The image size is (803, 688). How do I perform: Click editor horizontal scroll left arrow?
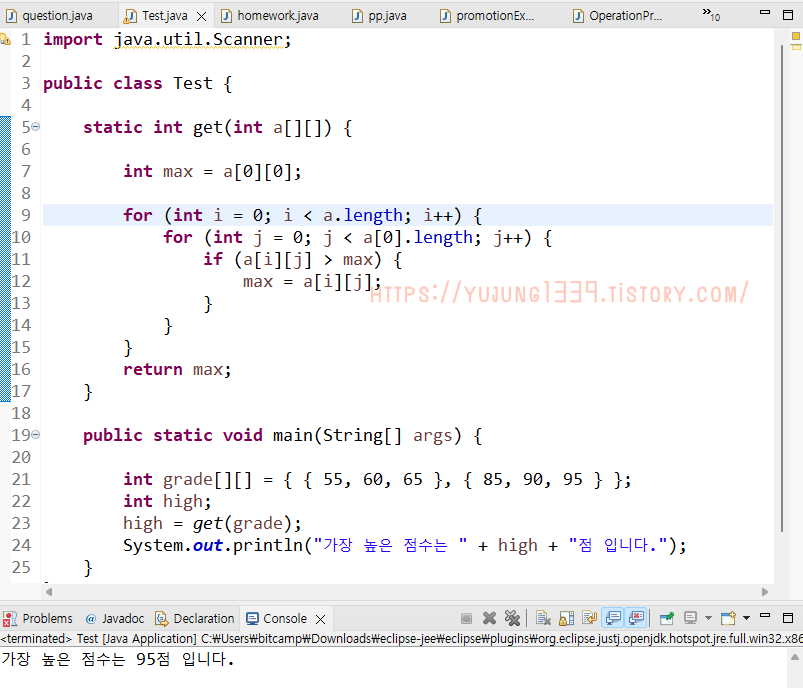click(49, 592)
